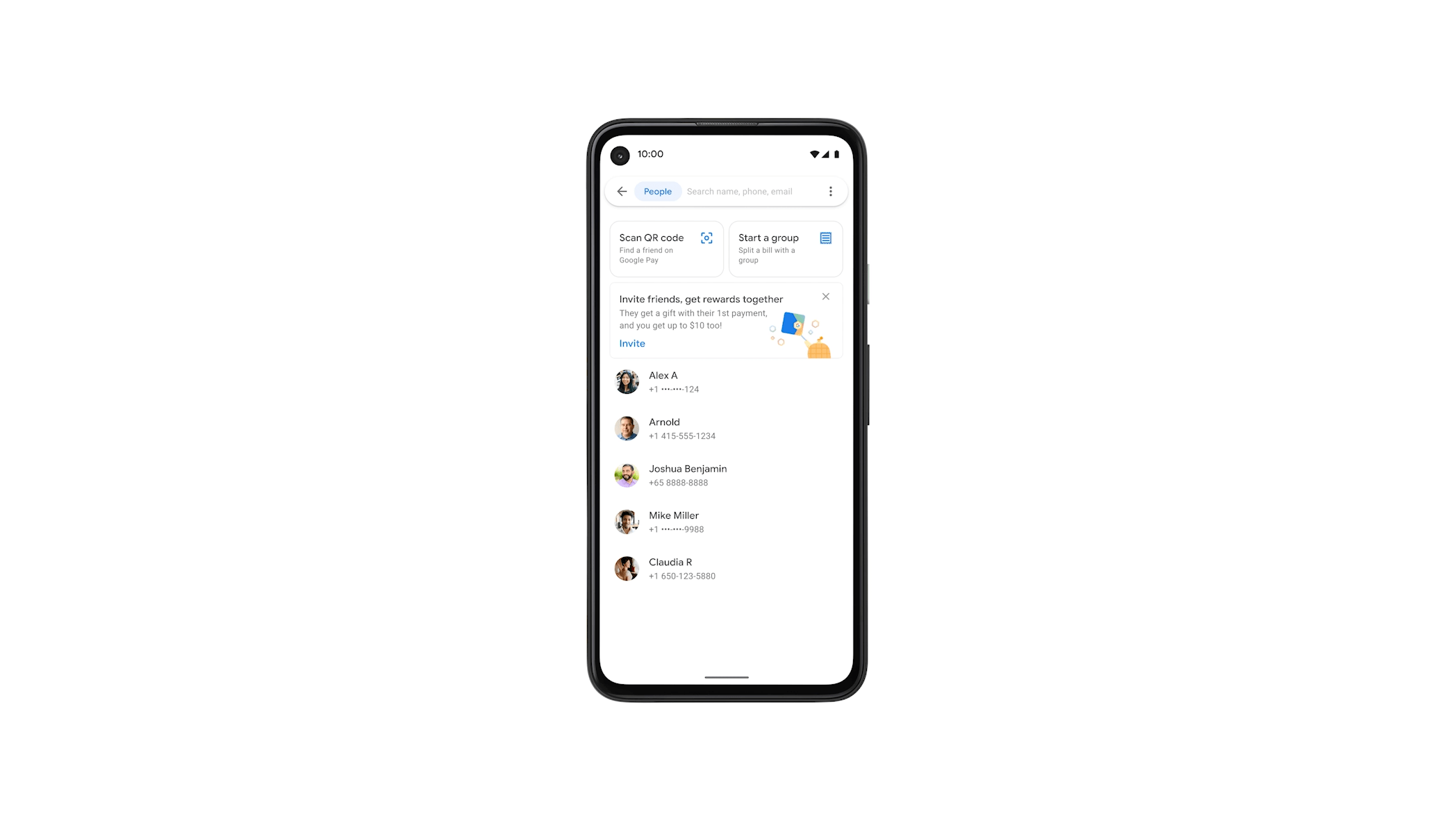Tap the Start a group list icon
The width and height of the screenshot is (1456, 821).
pos(825,237)
